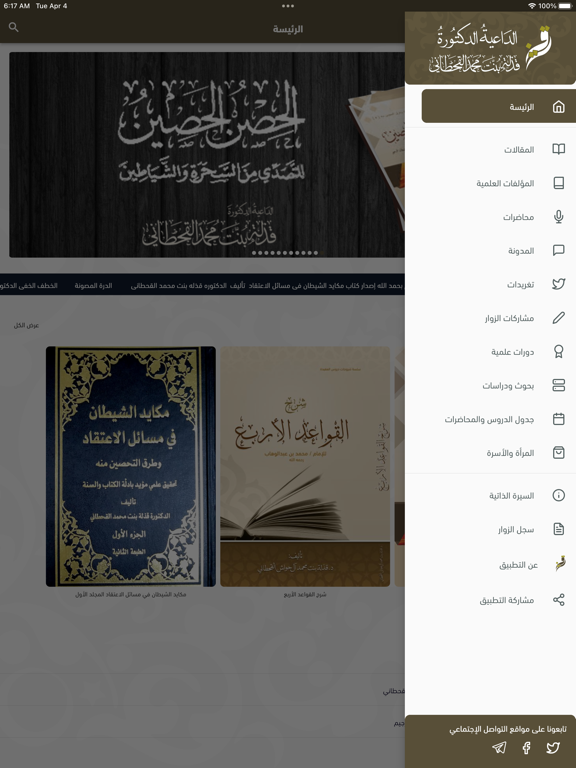Open سجل الزوار label
576x768 pixels.
[x=516, y=529]
